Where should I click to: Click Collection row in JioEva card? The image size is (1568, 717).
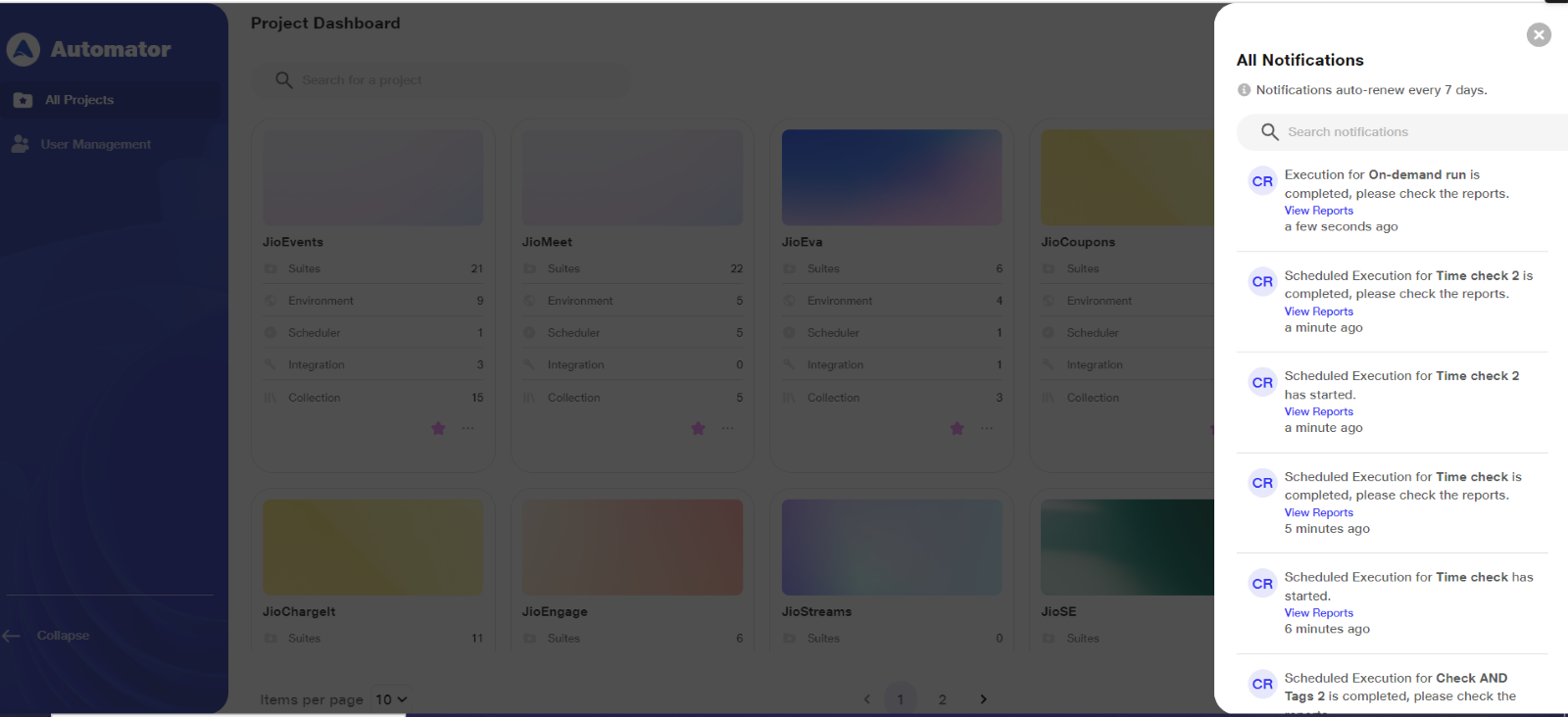point(893,398)
